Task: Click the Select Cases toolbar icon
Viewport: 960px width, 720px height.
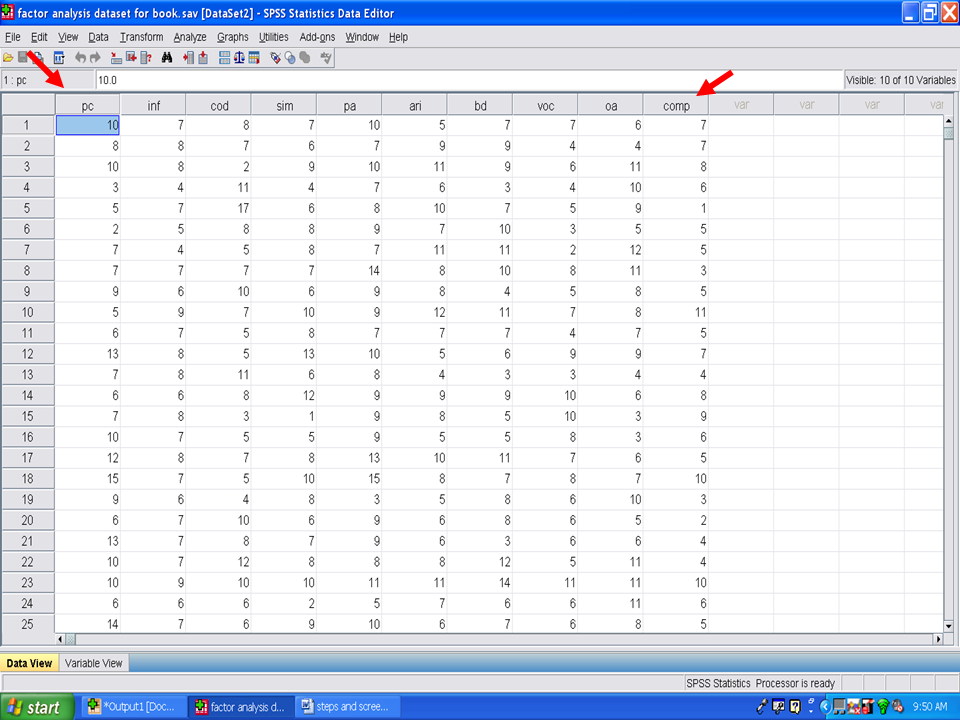Action: point(255,58)
